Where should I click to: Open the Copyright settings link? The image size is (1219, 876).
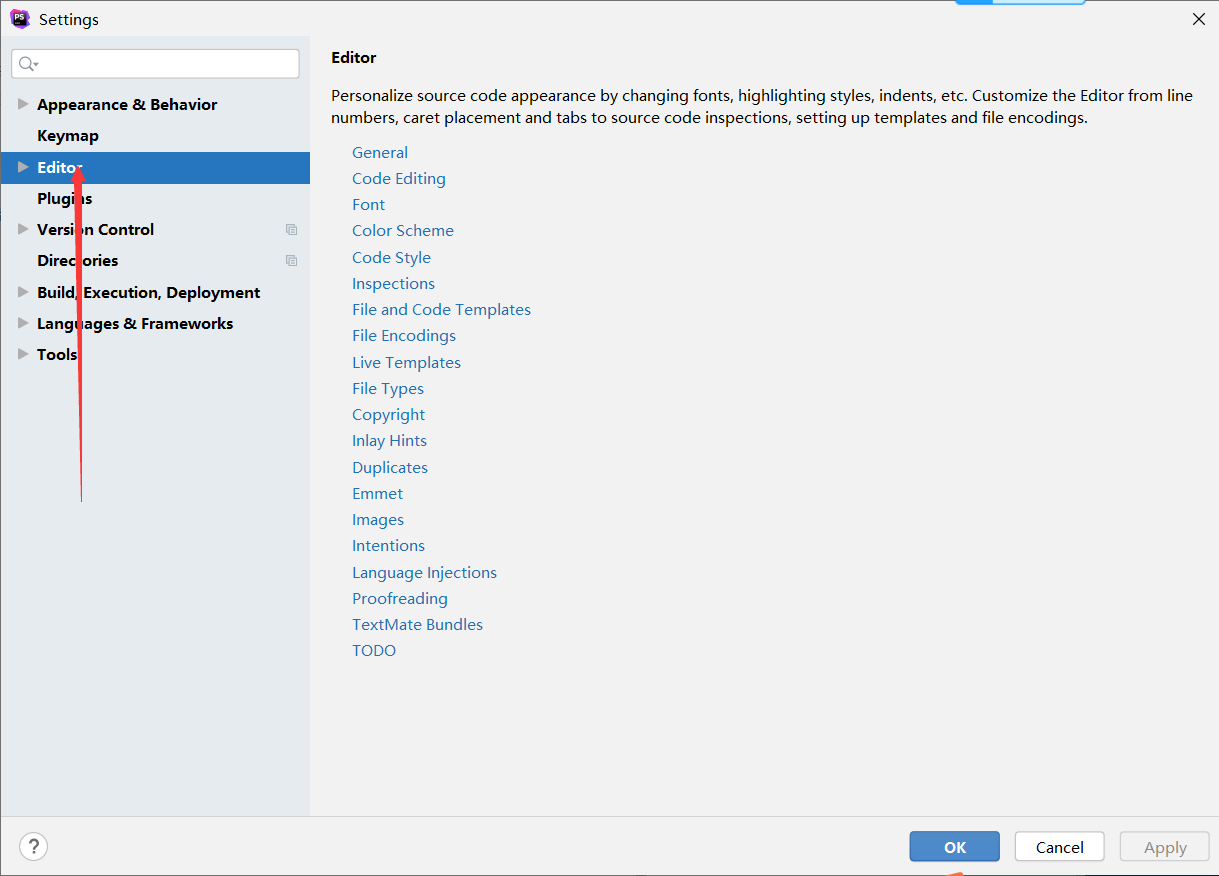388,414
